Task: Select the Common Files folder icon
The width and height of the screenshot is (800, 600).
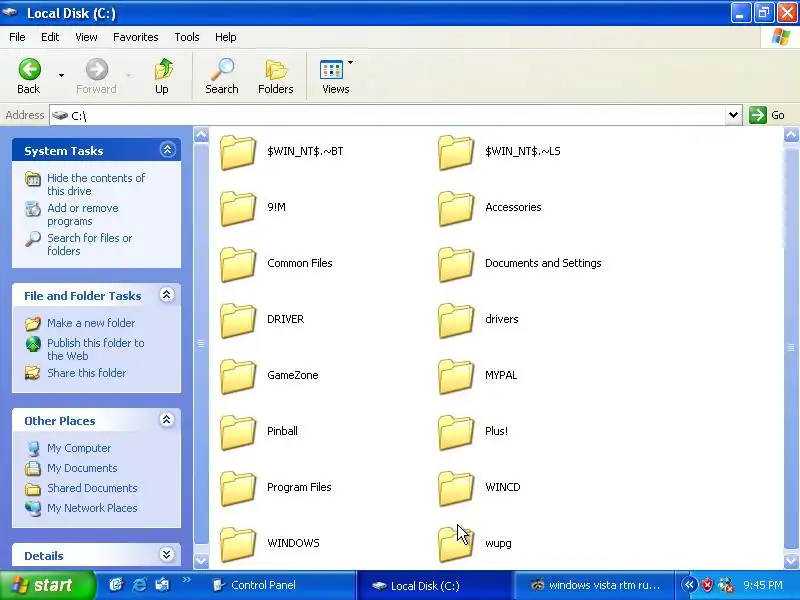Action: click(x=238, y=264)
